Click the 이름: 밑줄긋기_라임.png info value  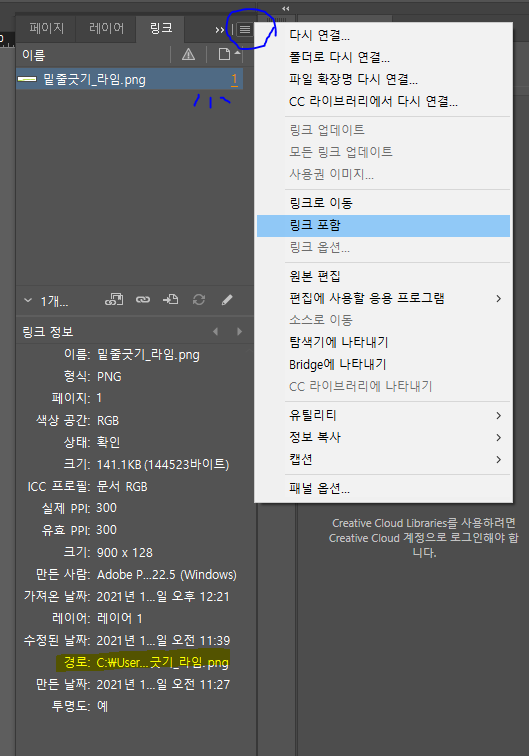click(148, 355)
